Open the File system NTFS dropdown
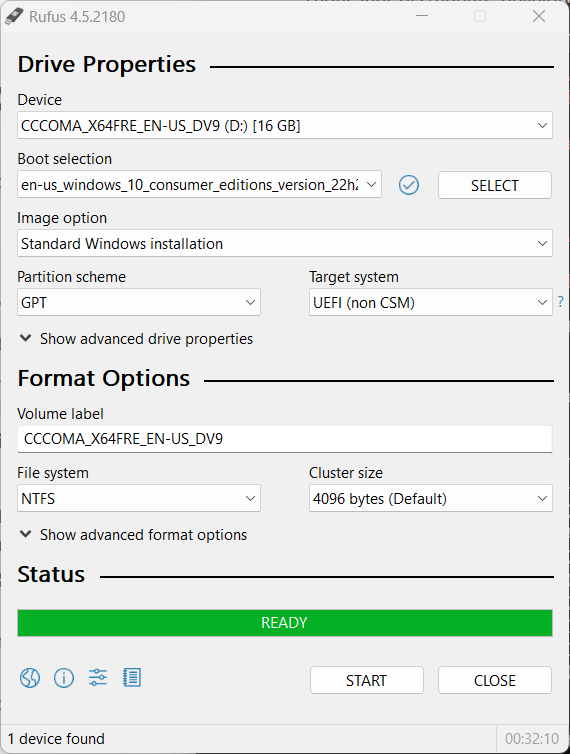 pyautogui.click(x=139, y=498)
